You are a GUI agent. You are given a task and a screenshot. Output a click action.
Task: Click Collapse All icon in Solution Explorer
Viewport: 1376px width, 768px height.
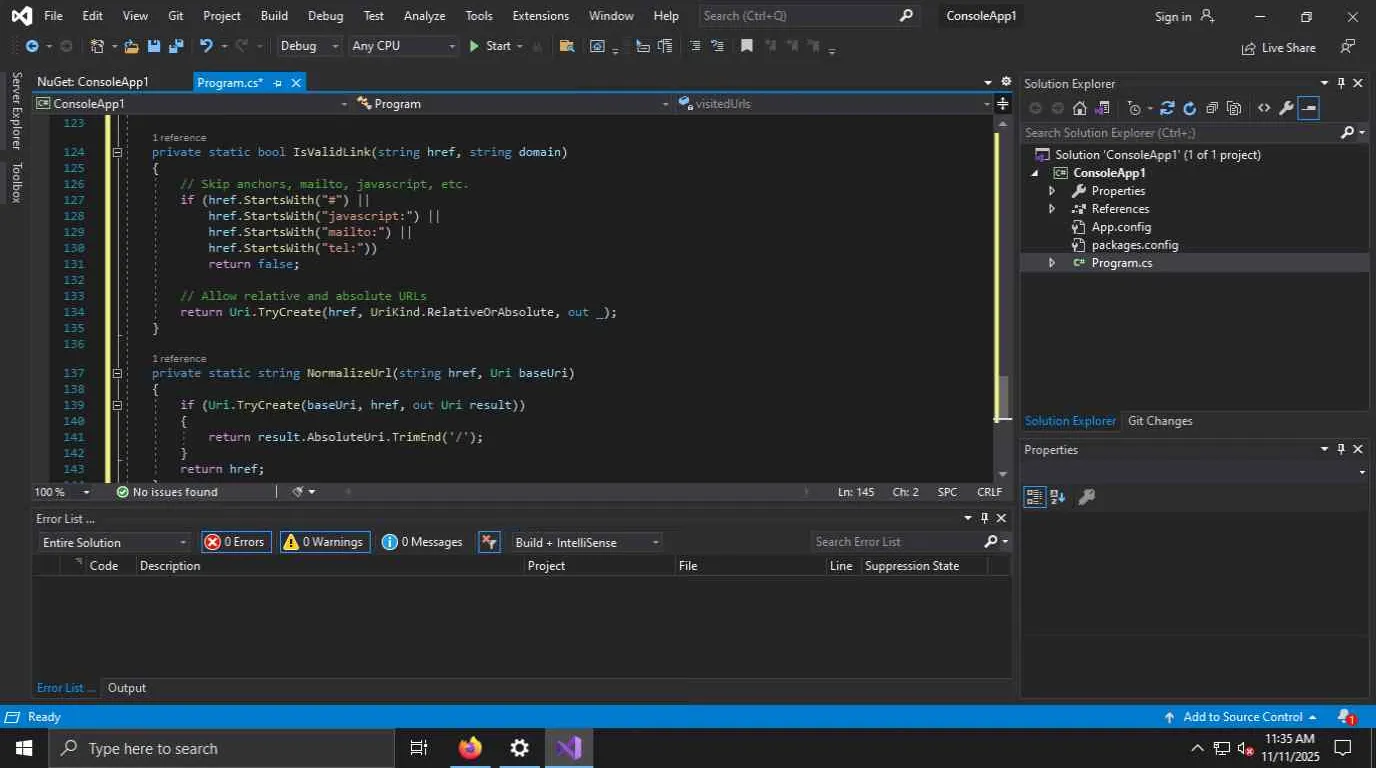(1212, 108)
